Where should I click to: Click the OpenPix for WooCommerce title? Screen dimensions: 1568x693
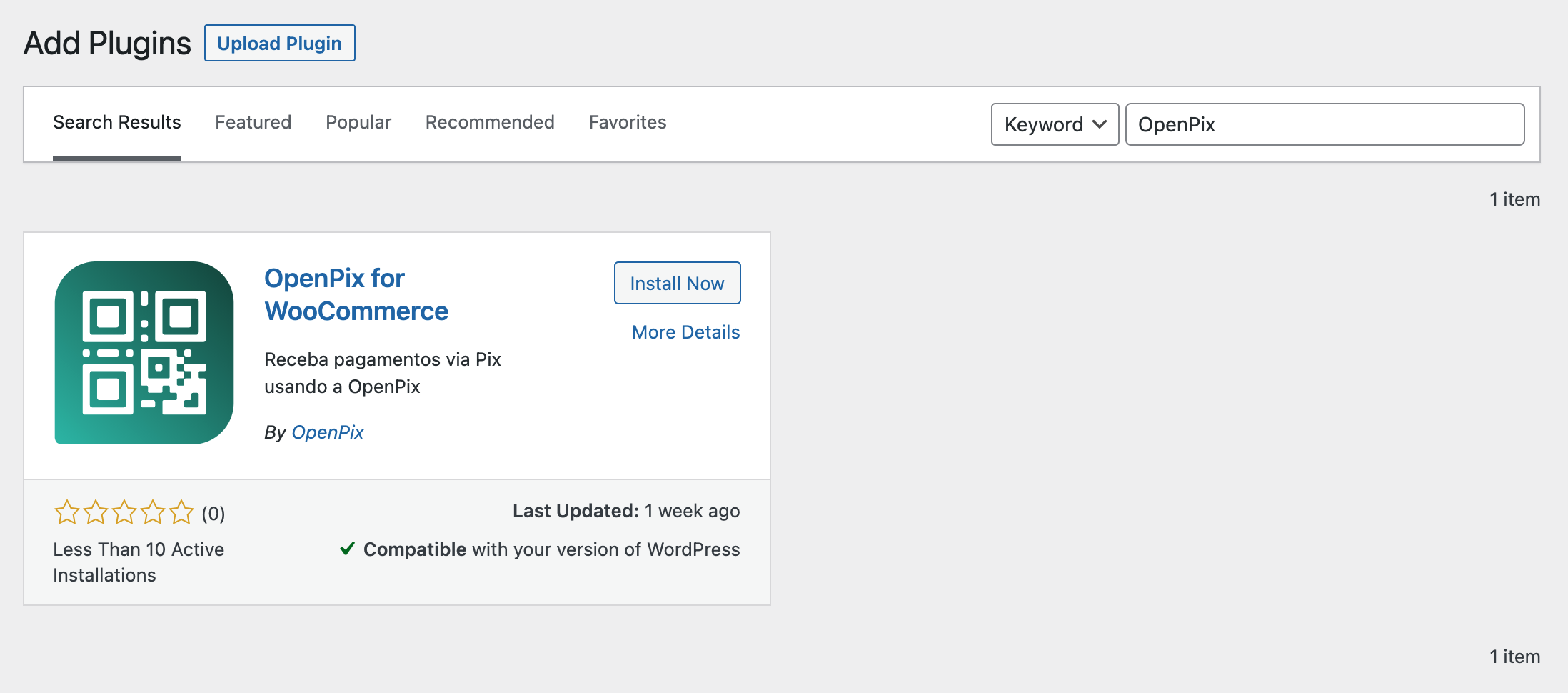coord(356,294)
